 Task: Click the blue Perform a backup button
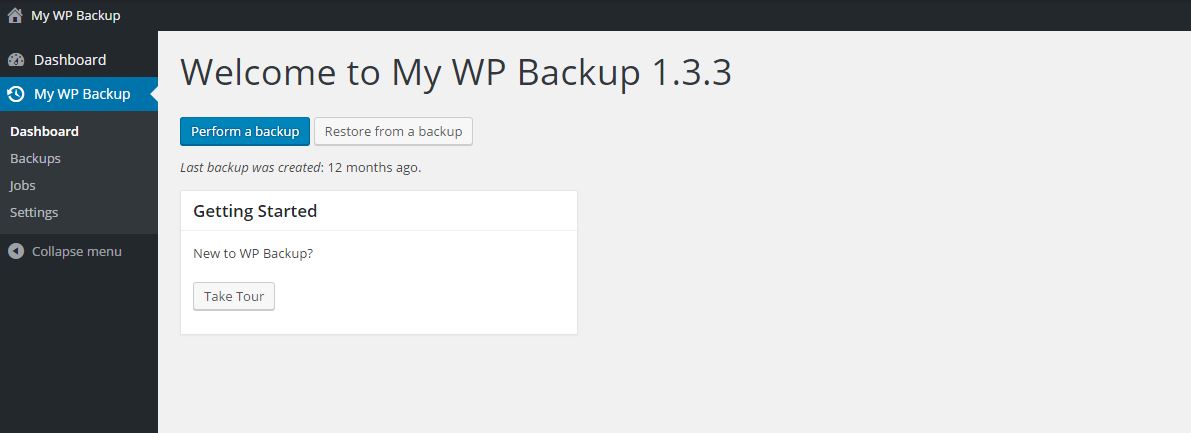(x=245, y=131)
